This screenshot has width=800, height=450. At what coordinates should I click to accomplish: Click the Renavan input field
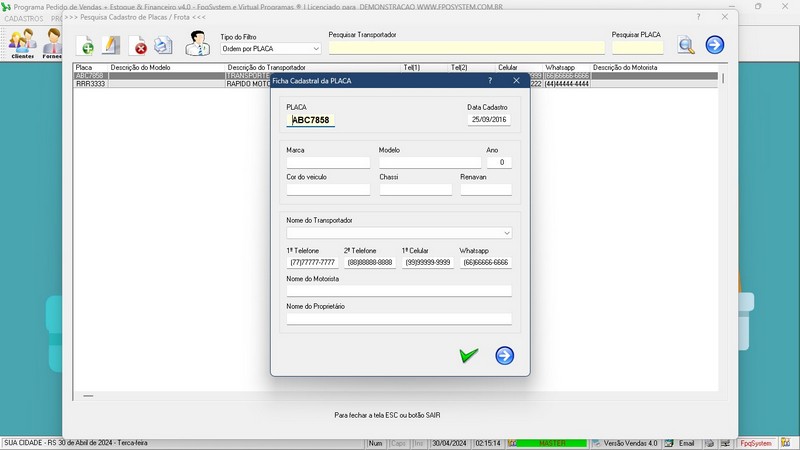pyautogui.click(x=486, y=189)
